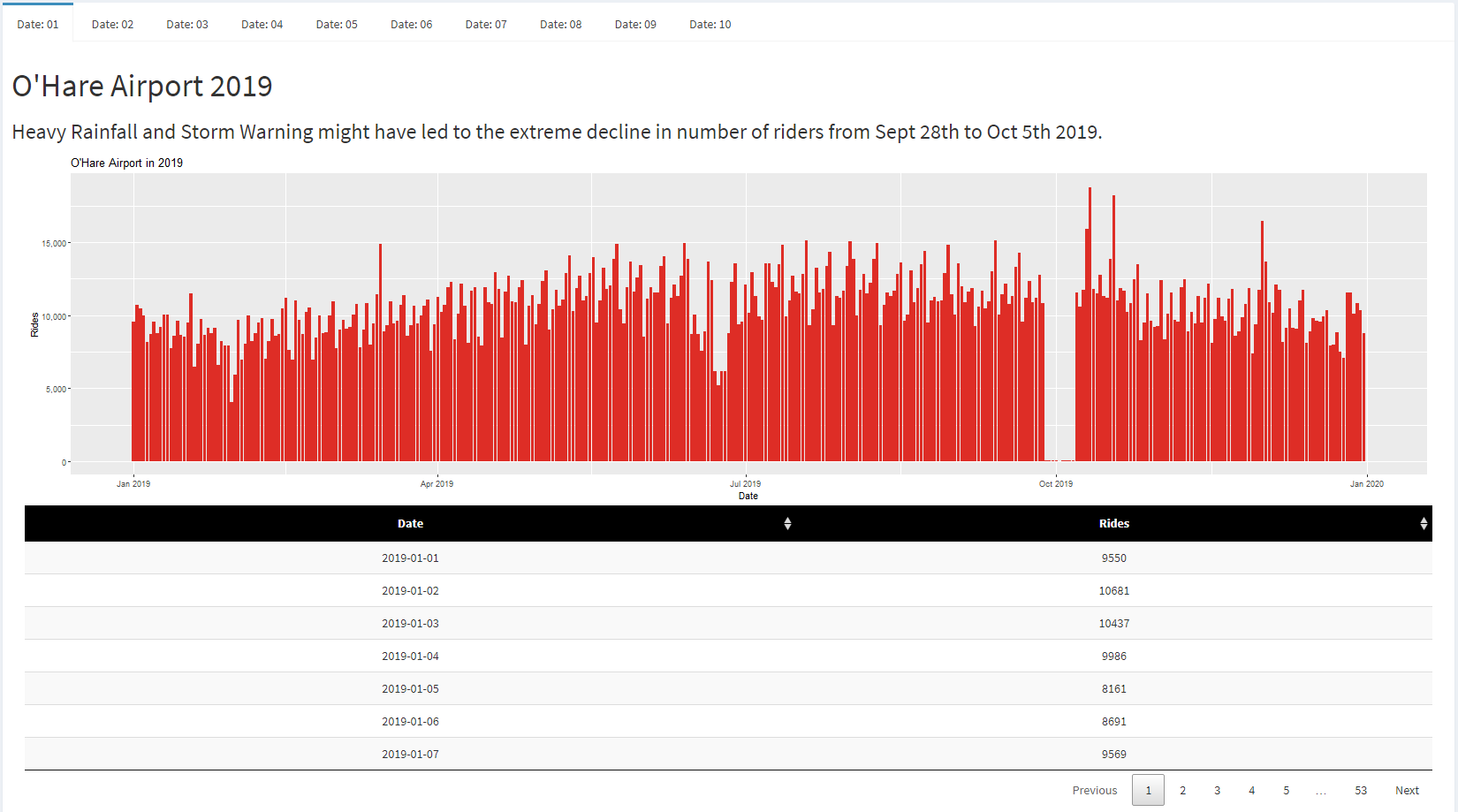Click the rides value 9550
The image size is (1458, 812).
click(1114, 558)
